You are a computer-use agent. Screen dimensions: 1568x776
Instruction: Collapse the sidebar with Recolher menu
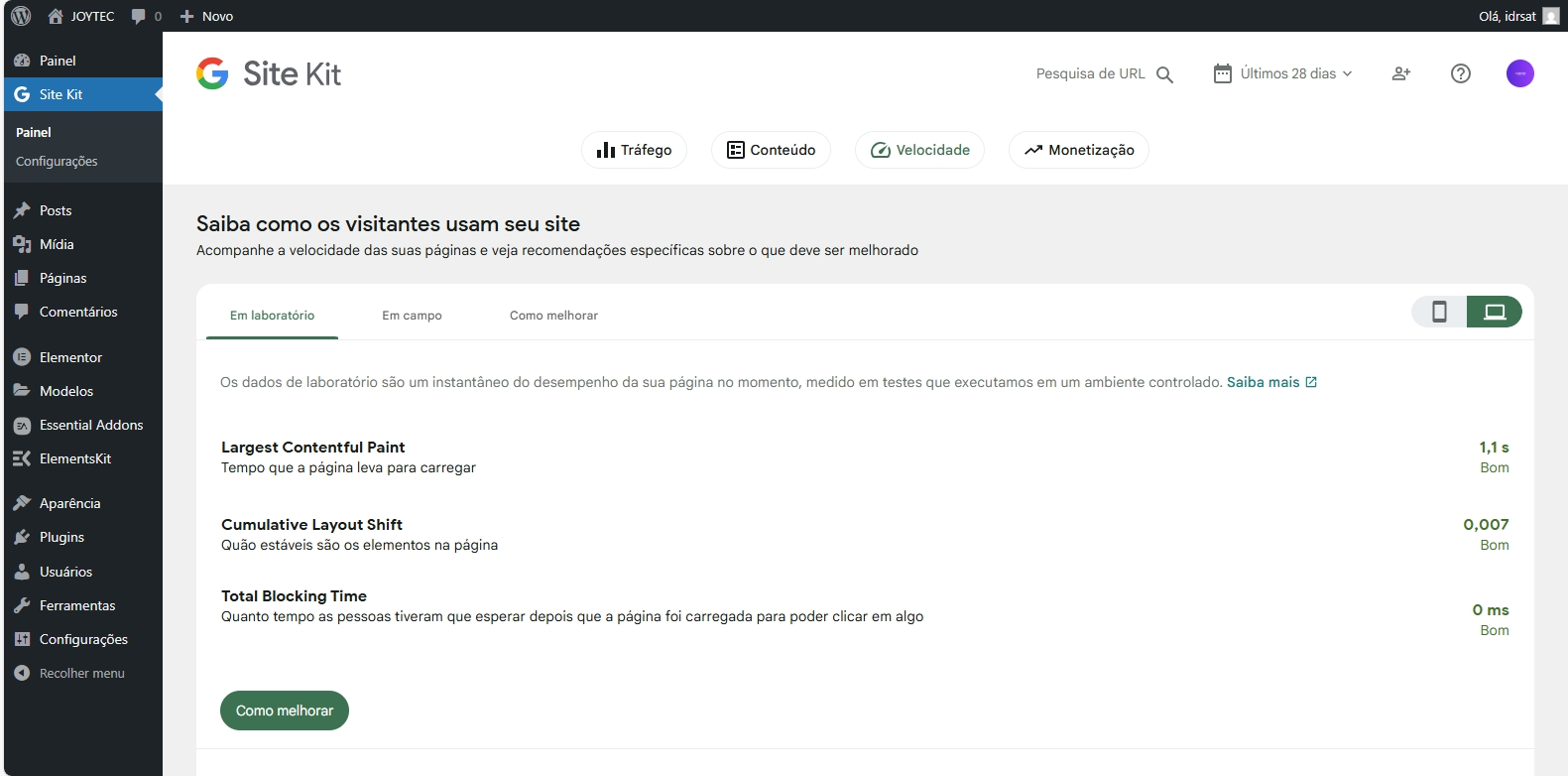click(x=81, y=673)
